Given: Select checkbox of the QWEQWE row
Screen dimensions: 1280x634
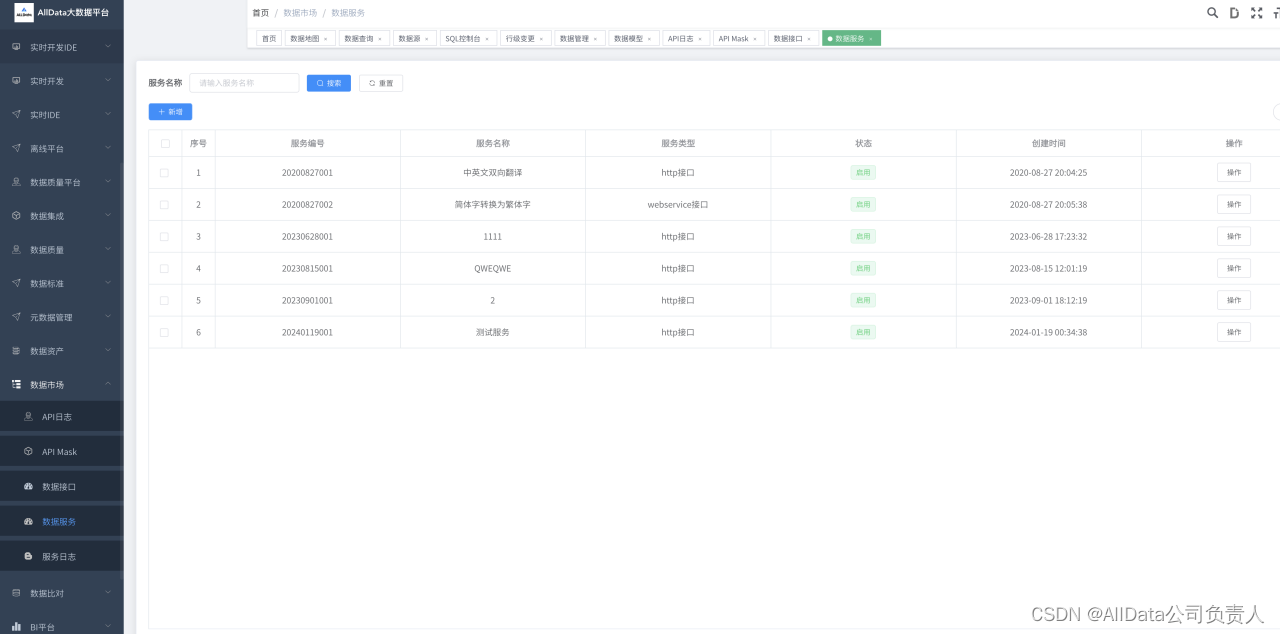Looking at the screenshot, I should 164,268.
